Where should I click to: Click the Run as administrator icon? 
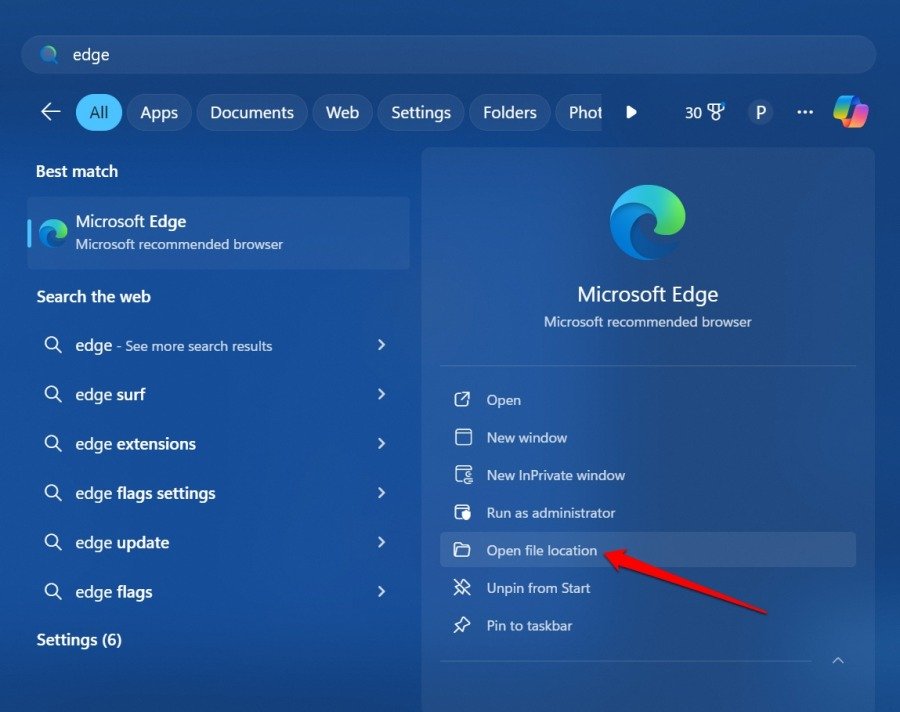point(464,512)
